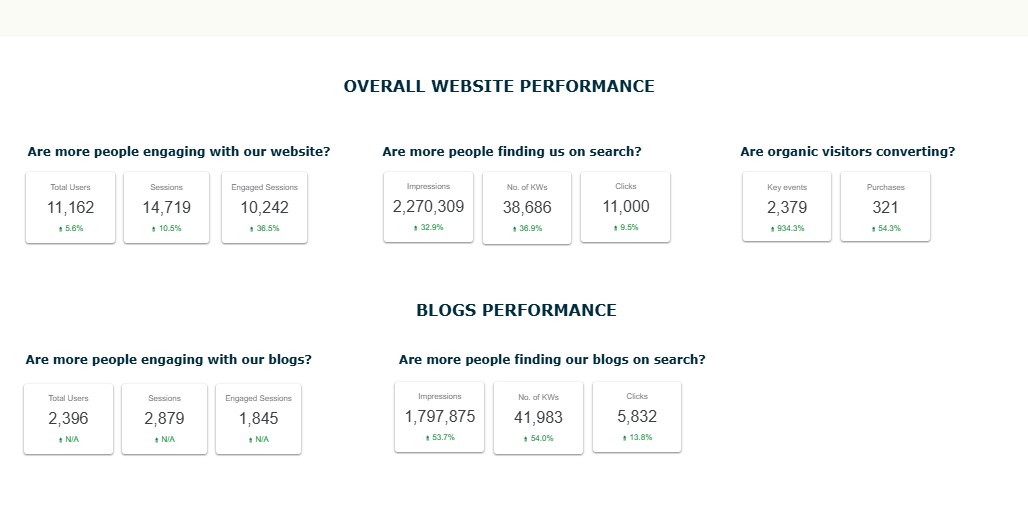This screenshot has width=1028, height=521.
Task: Click the overall Clicks 11,000 scorecard
Action: [x=625, y=206]
